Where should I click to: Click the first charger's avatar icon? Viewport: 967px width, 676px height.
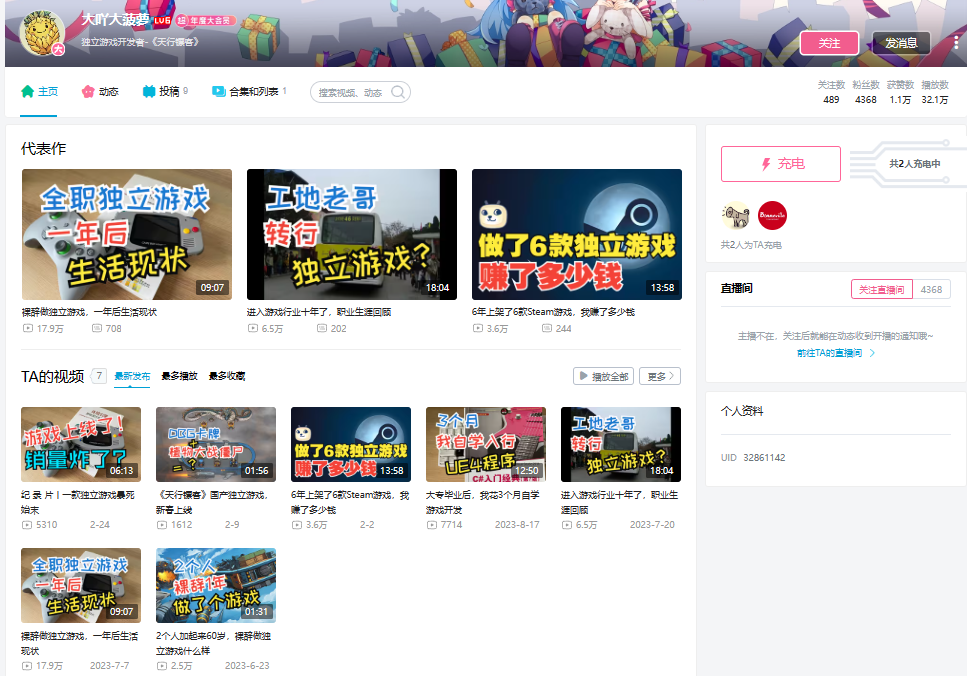tap(736, 216)
